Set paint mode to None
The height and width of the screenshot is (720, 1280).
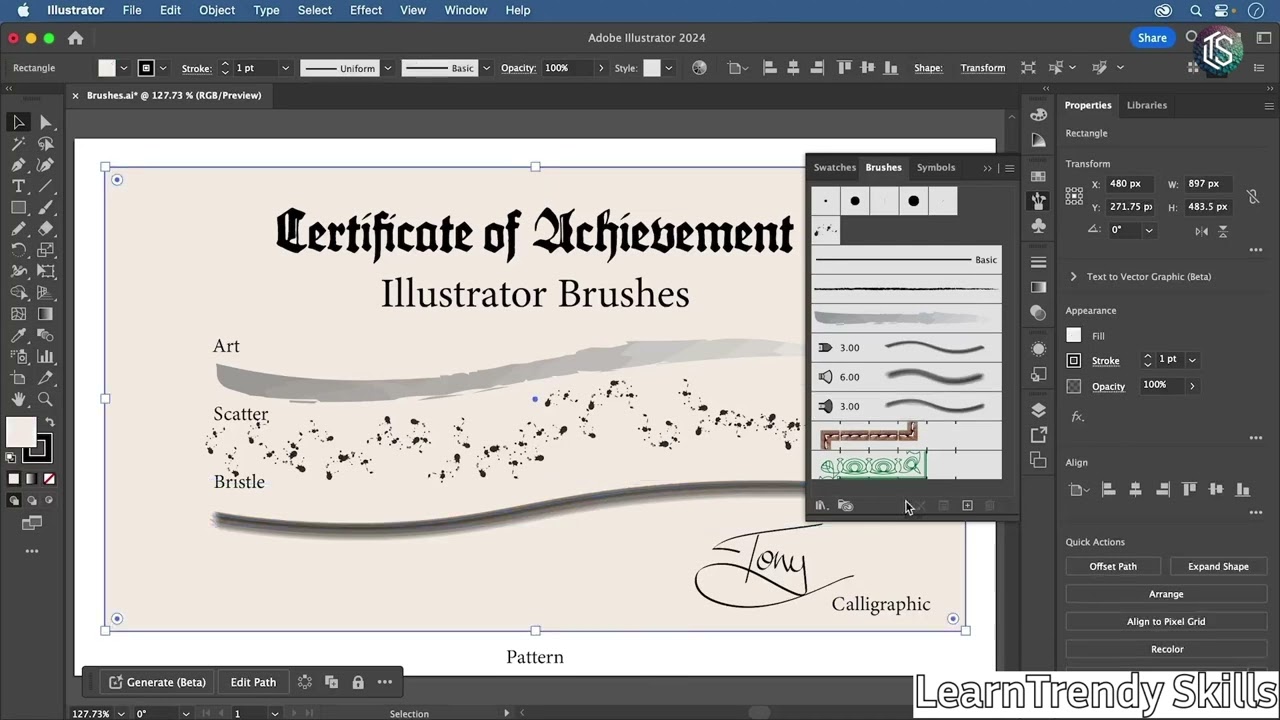point(49,479)
